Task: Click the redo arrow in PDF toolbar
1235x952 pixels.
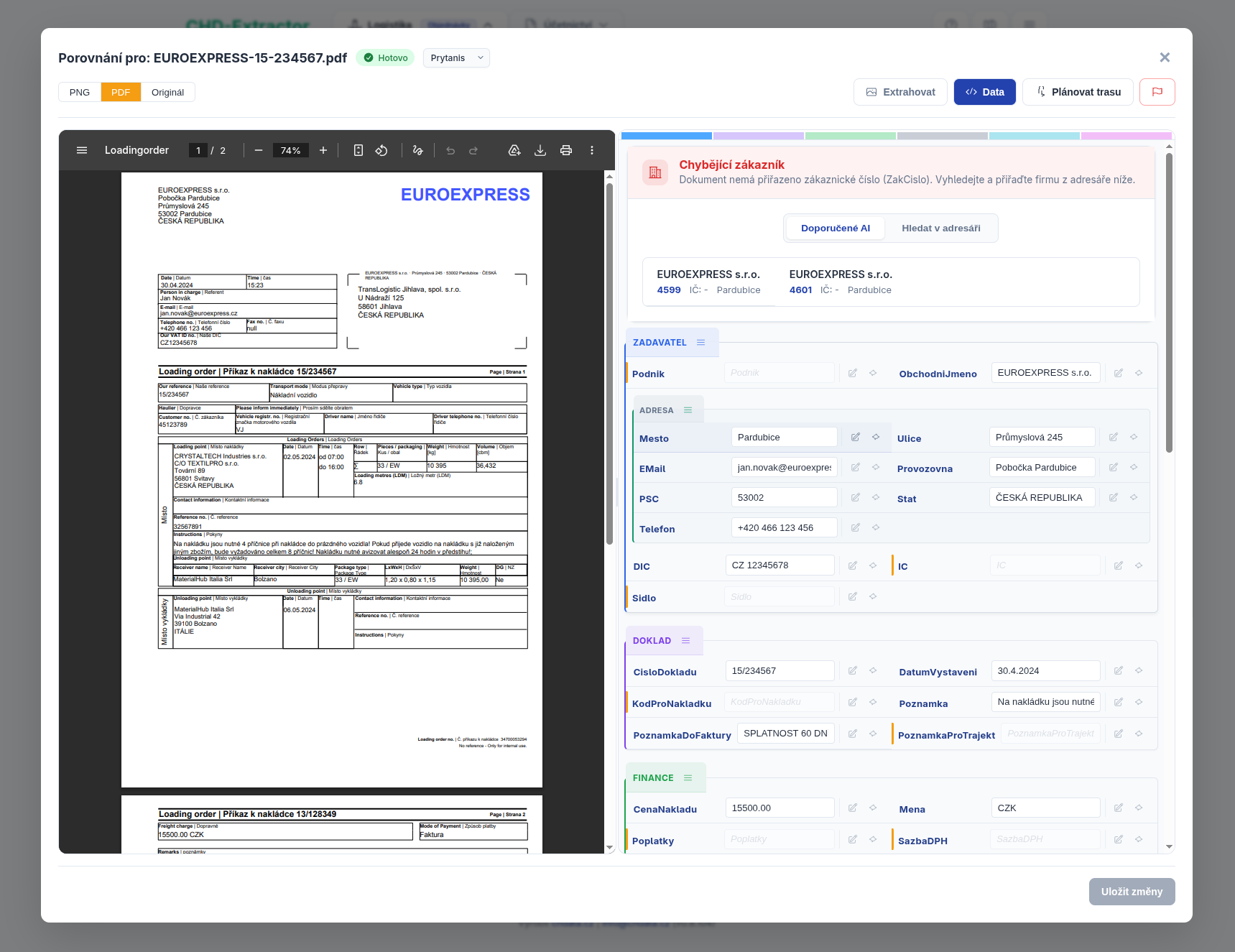Action: click(x=473, y=150)
